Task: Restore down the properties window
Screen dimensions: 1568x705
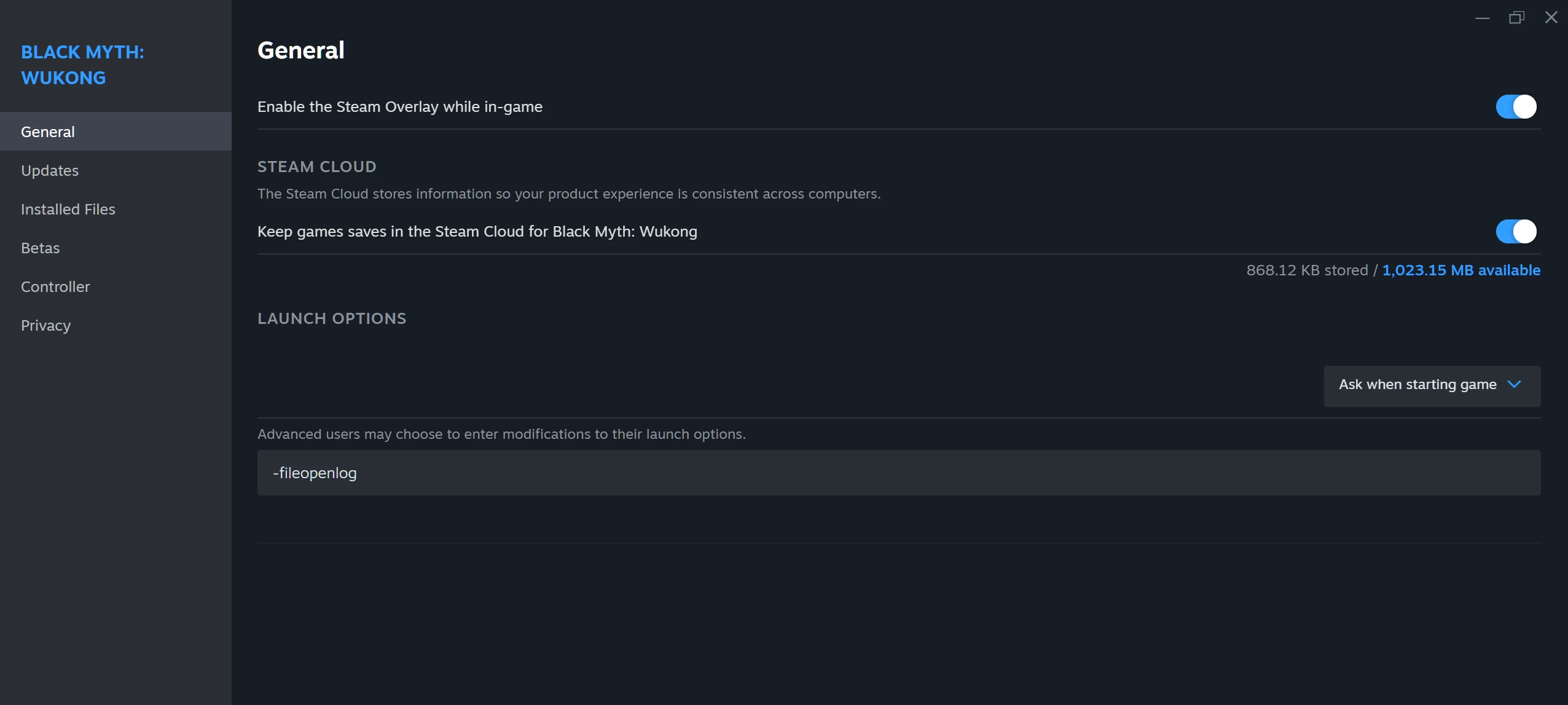Action: 1516,18
